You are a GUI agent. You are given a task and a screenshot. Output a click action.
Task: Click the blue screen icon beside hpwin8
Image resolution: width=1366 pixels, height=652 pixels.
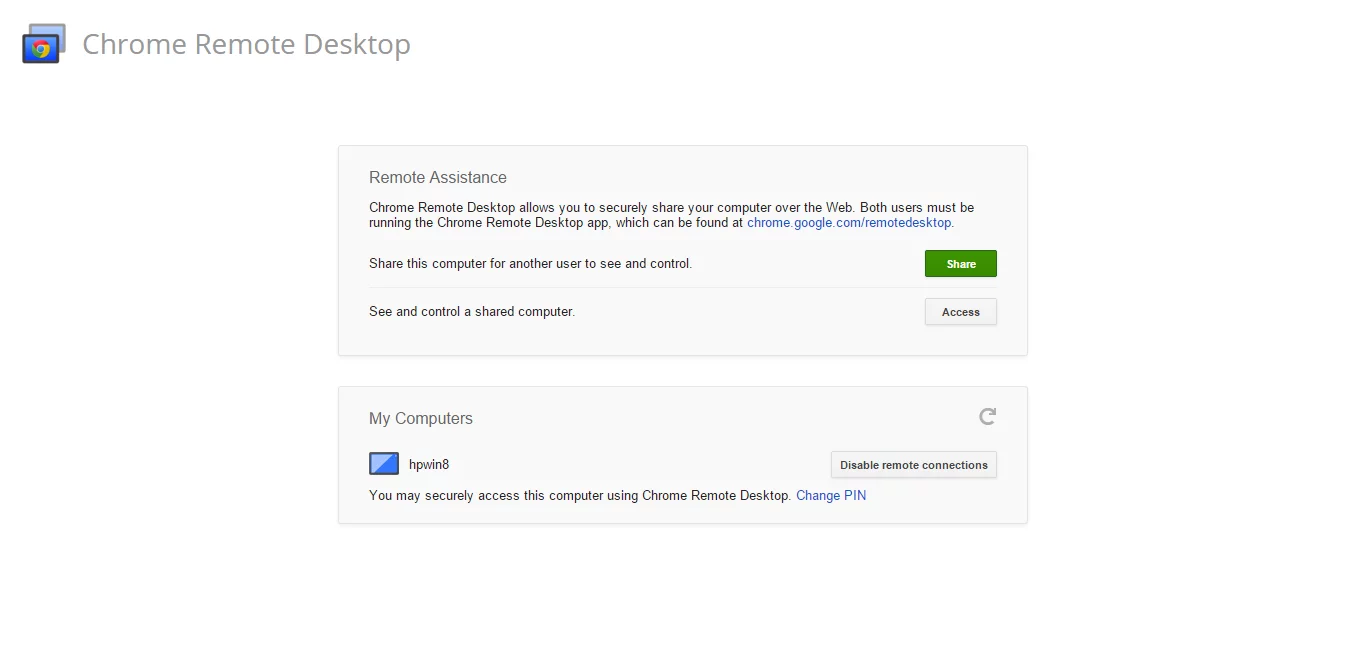[x=383, y=463]
